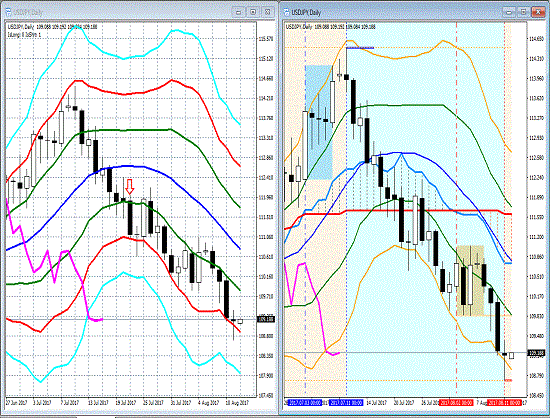Maximize the left USDJPY chart window
Image resolution: width=550 pixels, height=418 pixels.
[x=253, y=12]
